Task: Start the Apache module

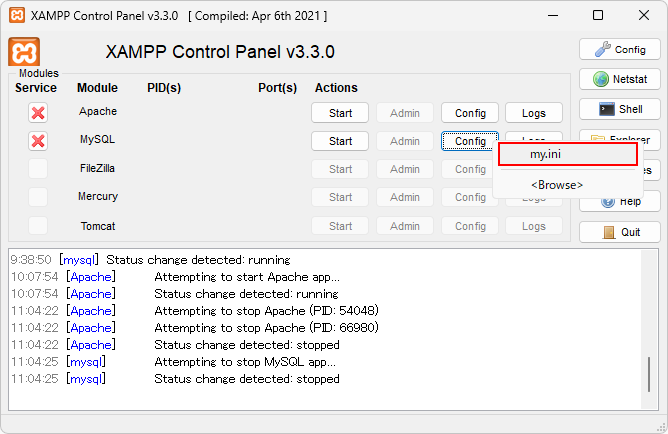Action: tap(340, 113)
